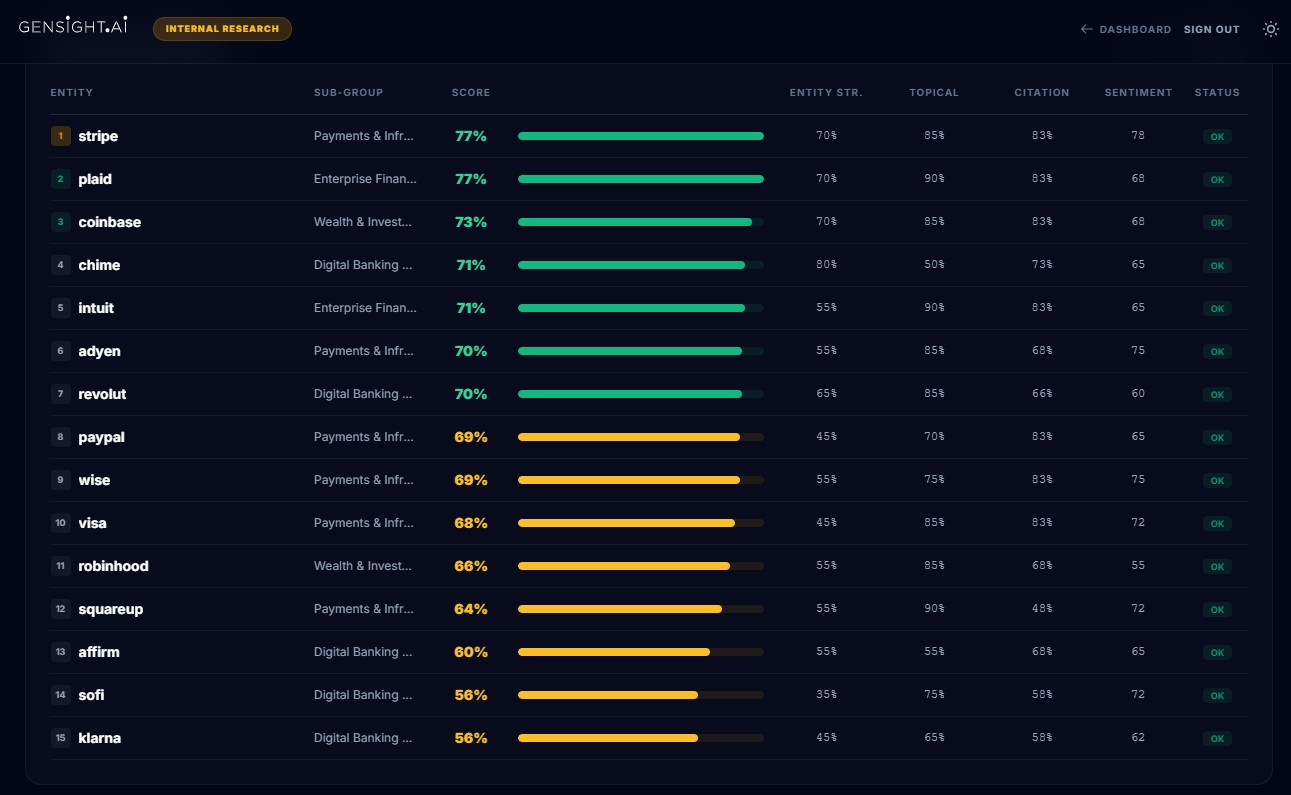
Task: Select the visa entity name
Action: click(93, 523)
